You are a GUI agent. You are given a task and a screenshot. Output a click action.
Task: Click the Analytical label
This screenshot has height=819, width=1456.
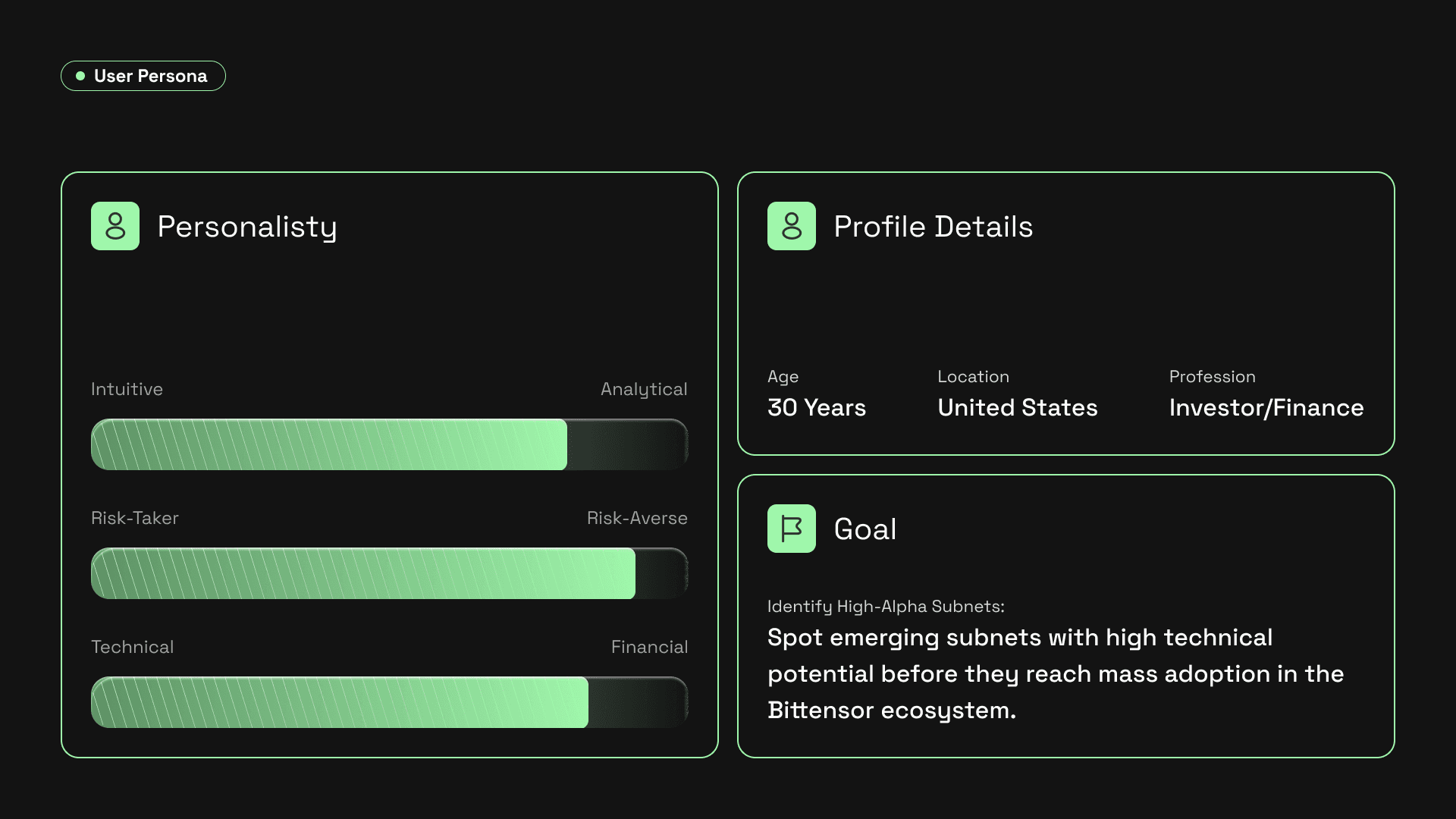644,390
